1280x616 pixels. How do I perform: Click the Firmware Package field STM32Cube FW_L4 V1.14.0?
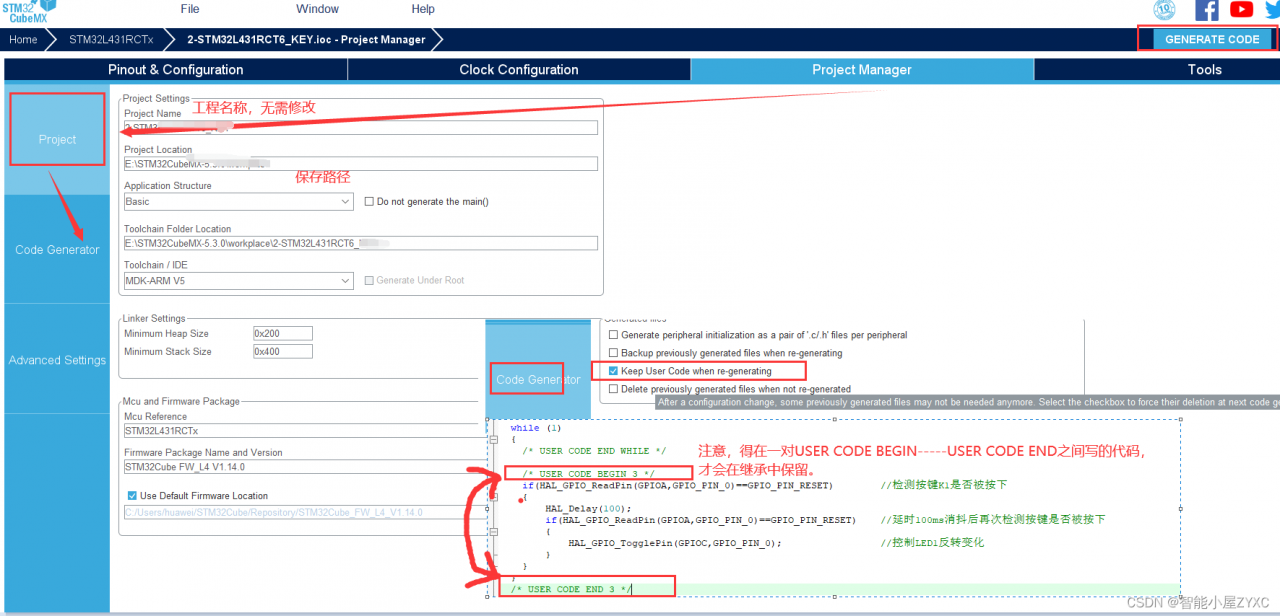click(304, 467)
